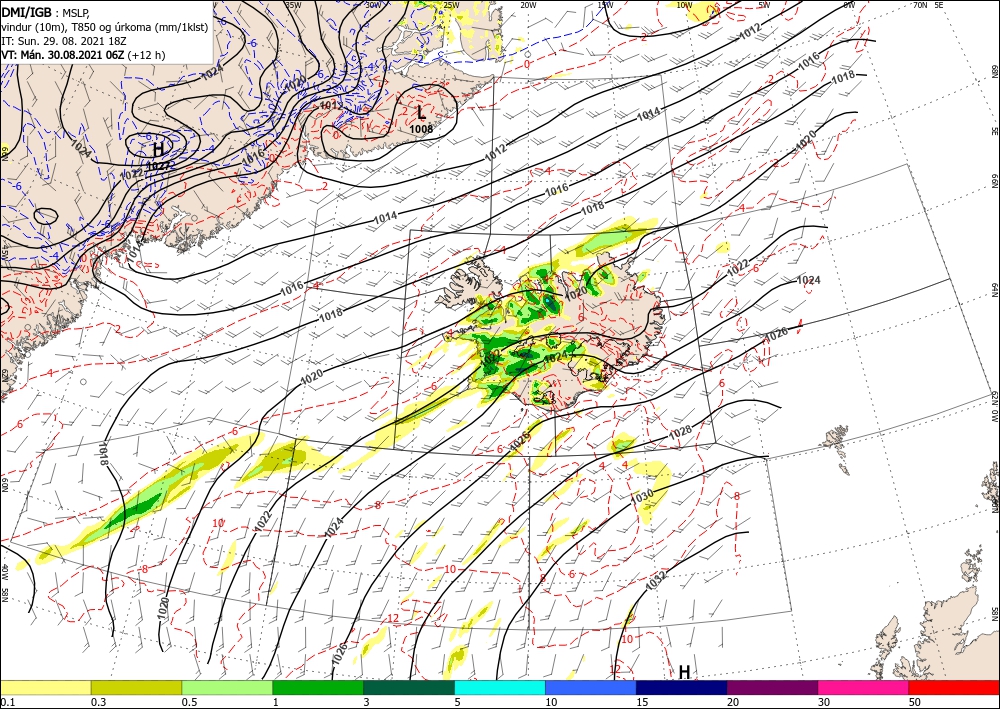Click the '25W' longitude label
Image resolution: width=1000 pixels, height=709 pixels.
(x=451, y=4)
